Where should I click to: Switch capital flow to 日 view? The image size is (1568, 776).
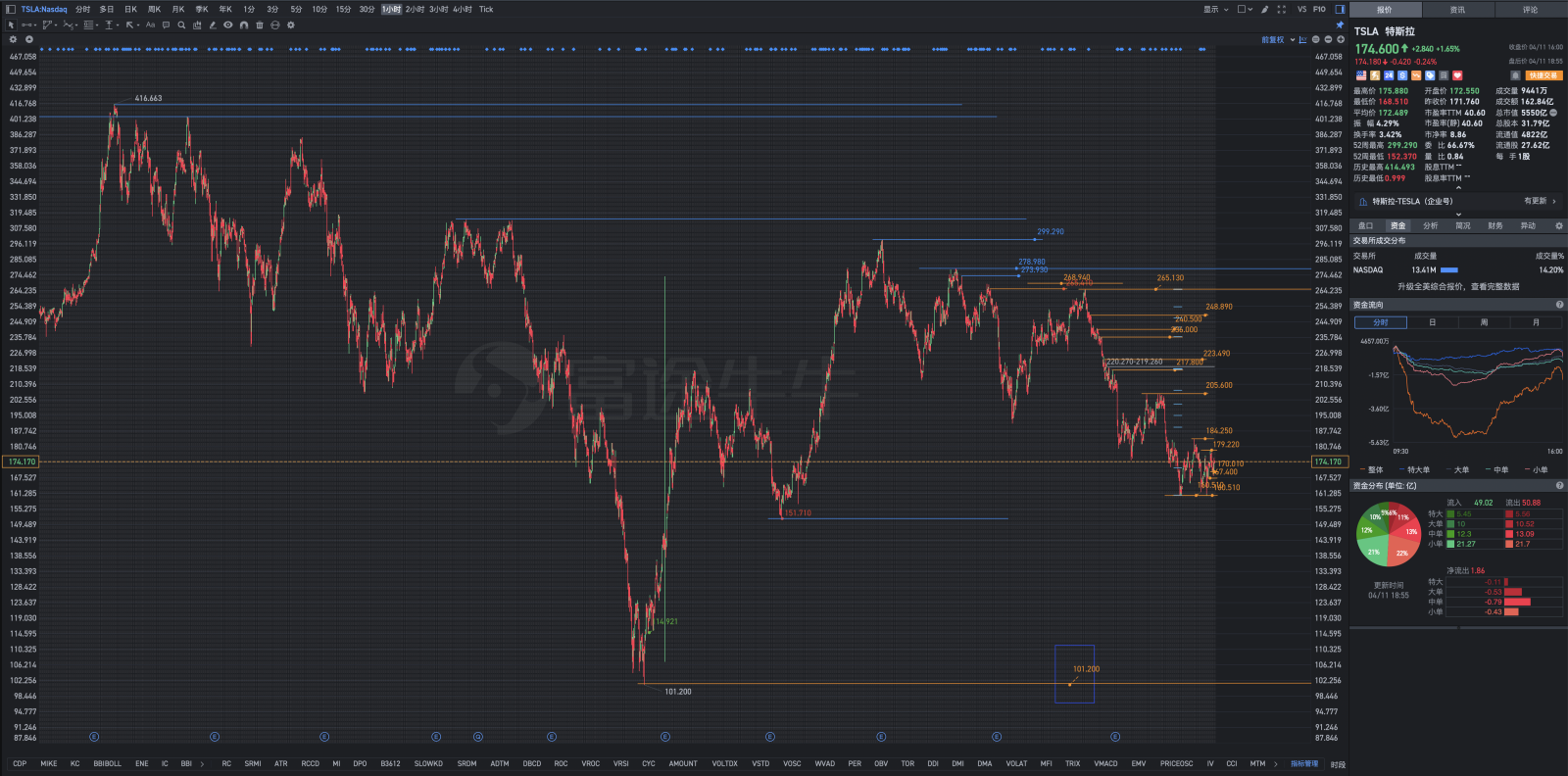pyautogui.click(x=1432, y=322)
